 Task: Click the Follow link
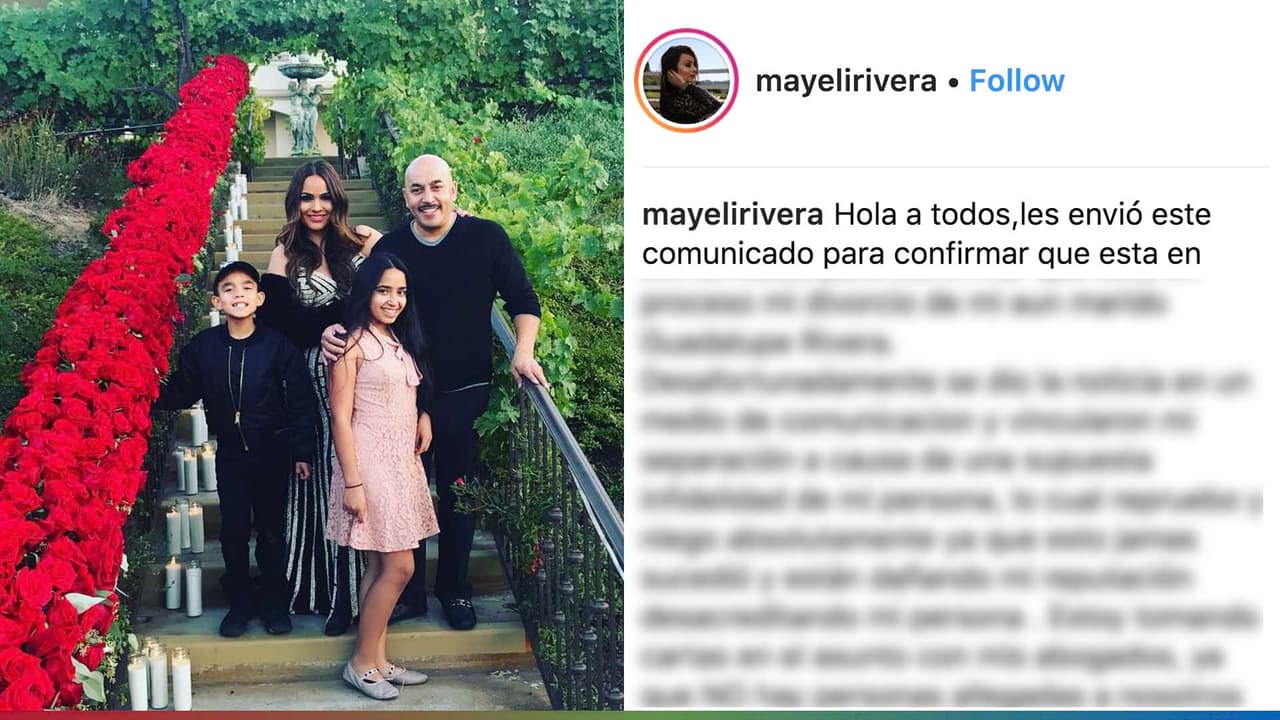tap(1016, 81)
